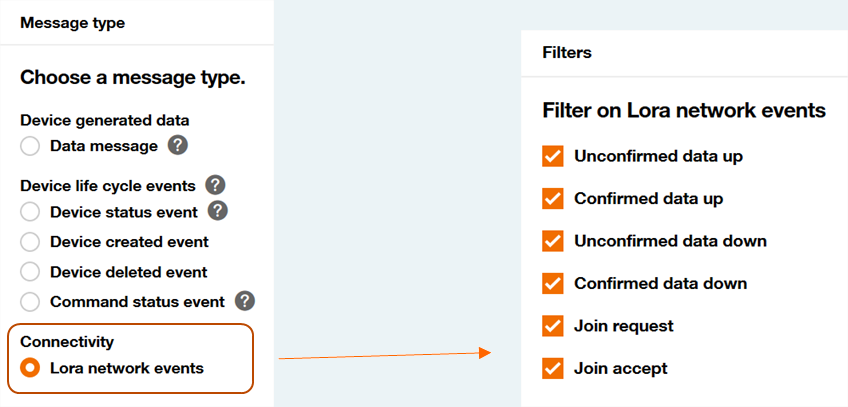Select the Data message radio button

coord(30,146)
